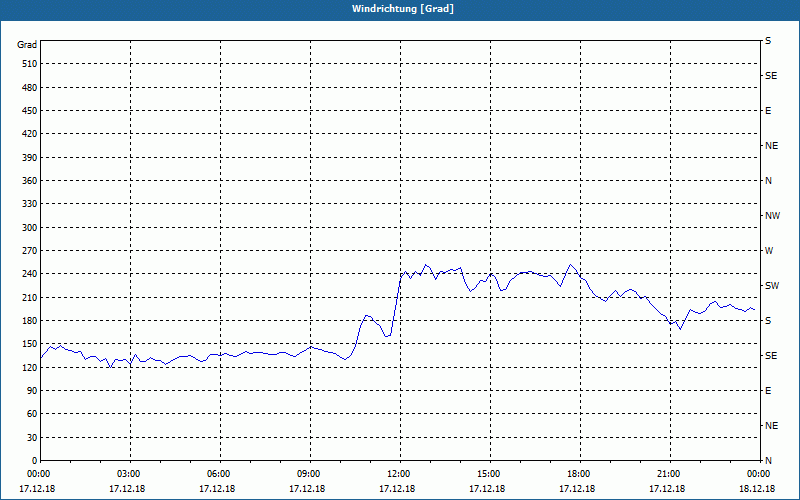Select the 06:00 x-axis time label

coord(220,474)
